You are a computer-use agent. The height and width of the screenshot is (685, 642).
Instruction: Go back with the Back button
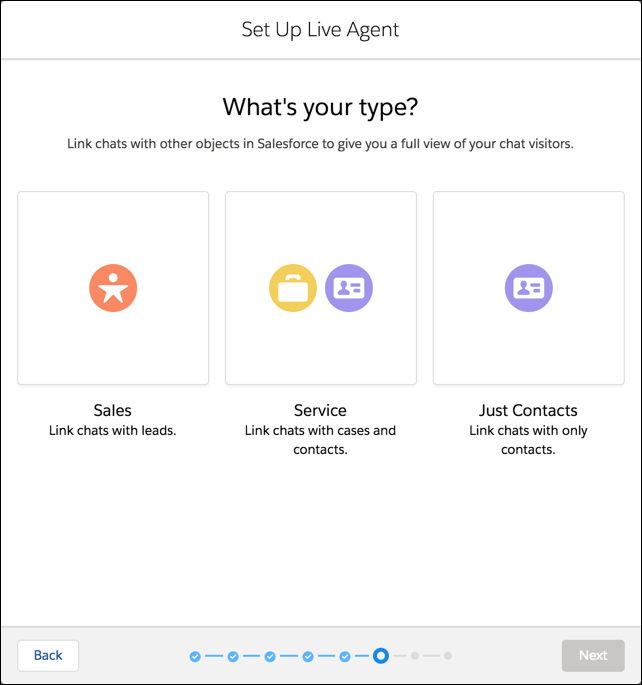click(x=48, y=655)
